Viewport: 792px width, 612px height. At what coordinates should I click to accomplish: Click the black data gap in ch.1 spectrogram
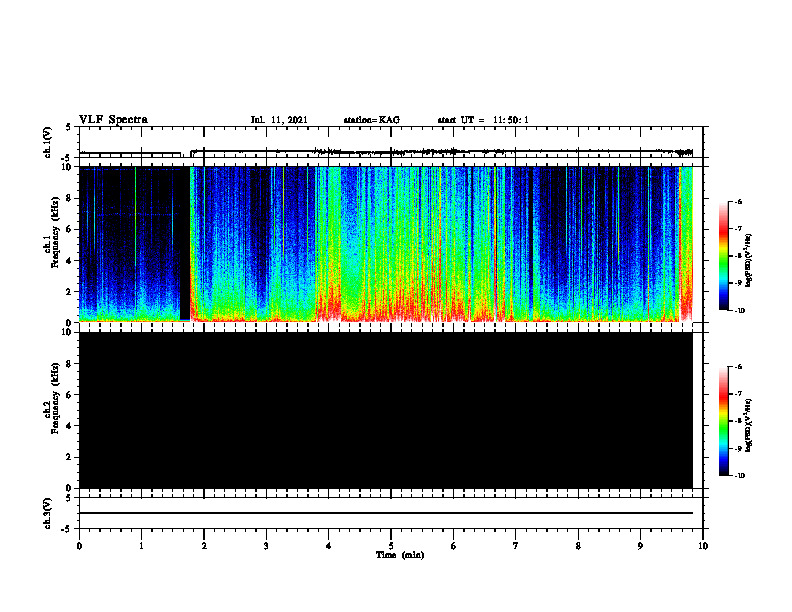185,243
